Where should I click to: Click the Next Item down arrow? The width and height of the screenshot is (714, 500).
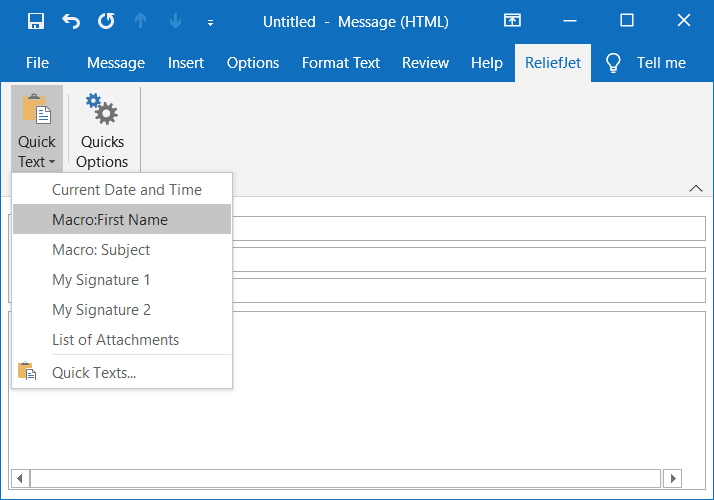click(175, 21)
